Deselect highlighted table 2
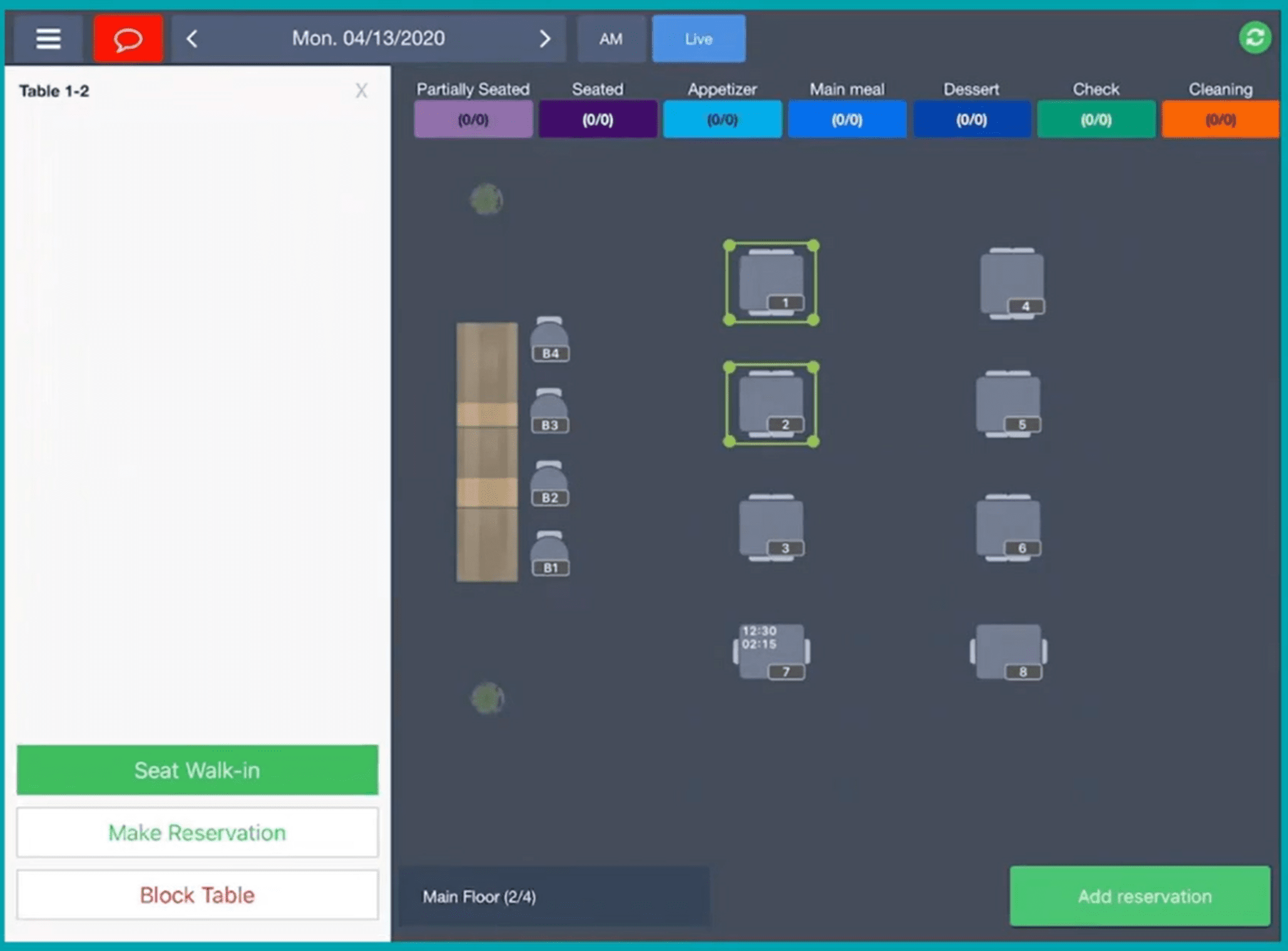 tap(770, 404)
